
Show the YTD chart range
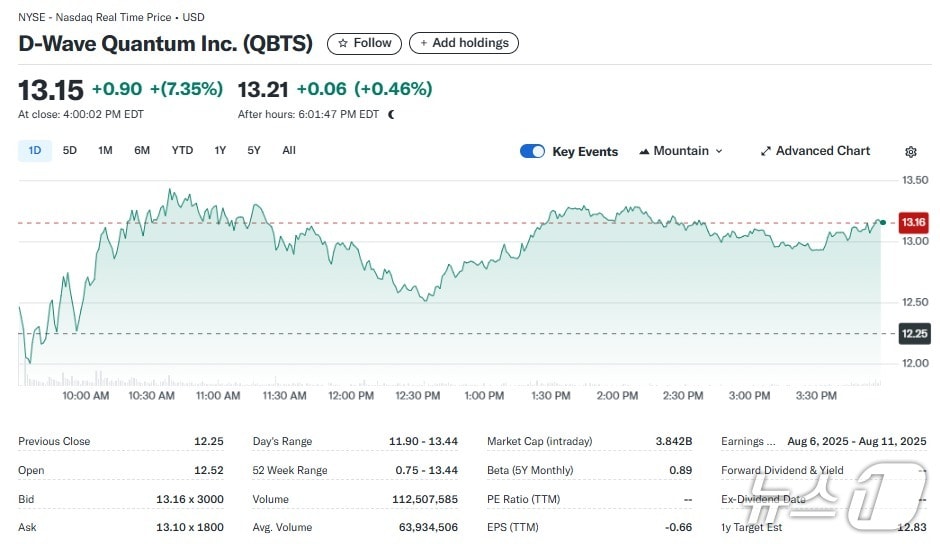coord(182,150)
